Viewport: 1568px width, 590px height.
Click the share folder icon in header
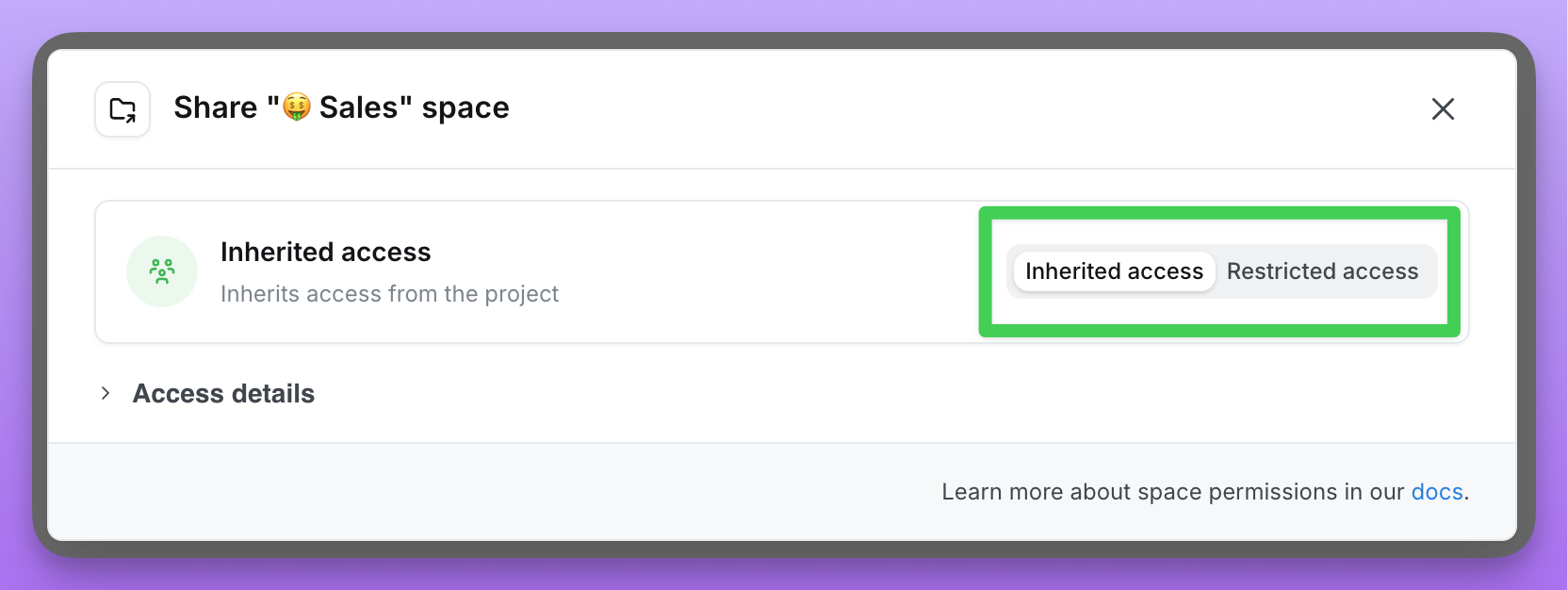coord(122,109)
